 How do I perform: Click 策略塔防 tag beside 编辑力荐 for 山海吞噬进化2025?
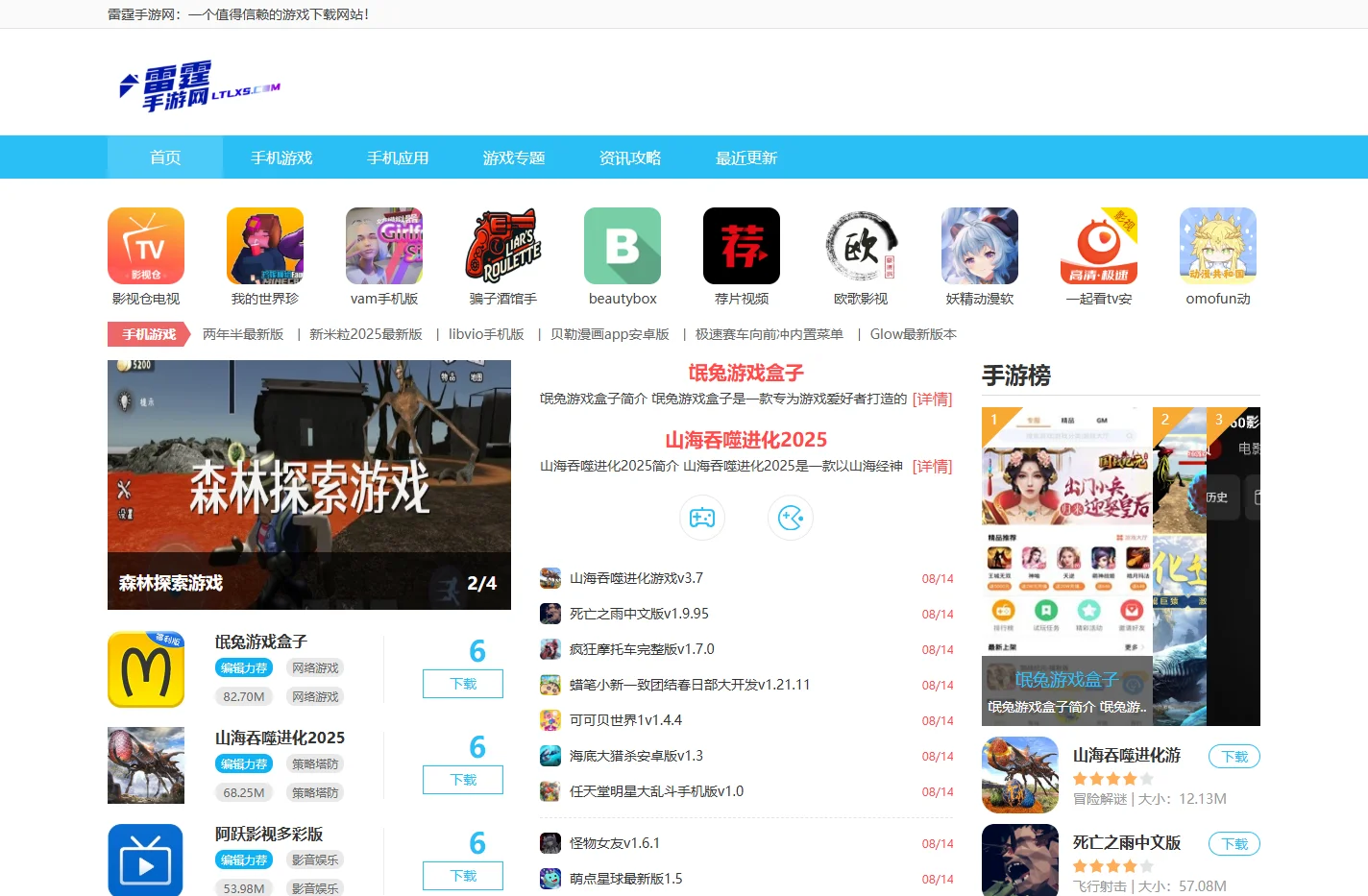pyautogui.click(x=315, y=763)
